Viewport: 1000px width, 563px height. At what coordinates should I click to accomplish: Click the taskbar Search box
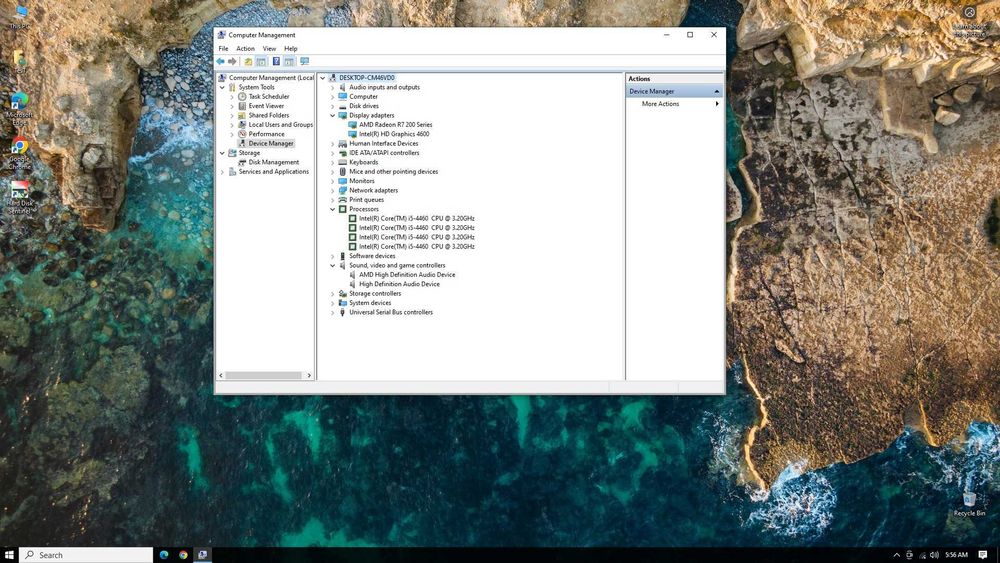pos(86,555)
